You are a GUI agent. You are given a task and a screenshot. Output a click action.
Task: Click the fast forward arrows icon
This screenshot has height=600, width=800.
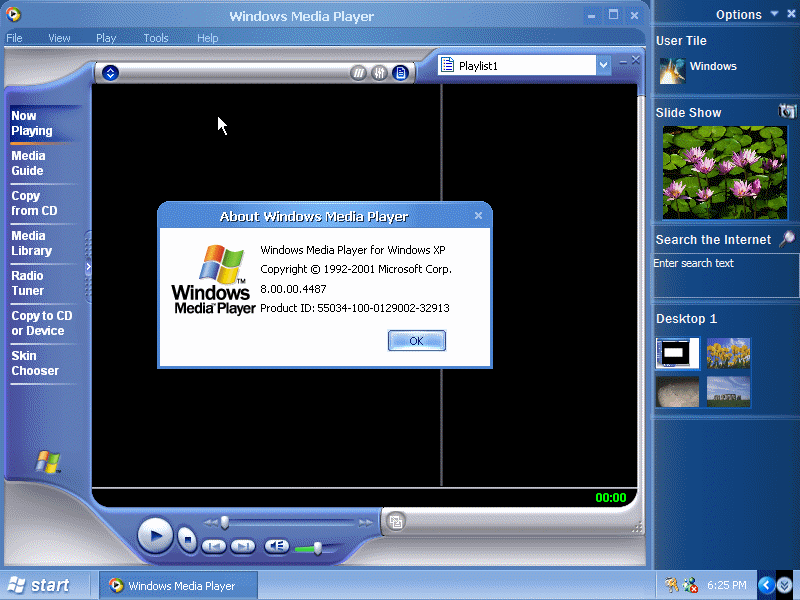(x=365, y=523)
